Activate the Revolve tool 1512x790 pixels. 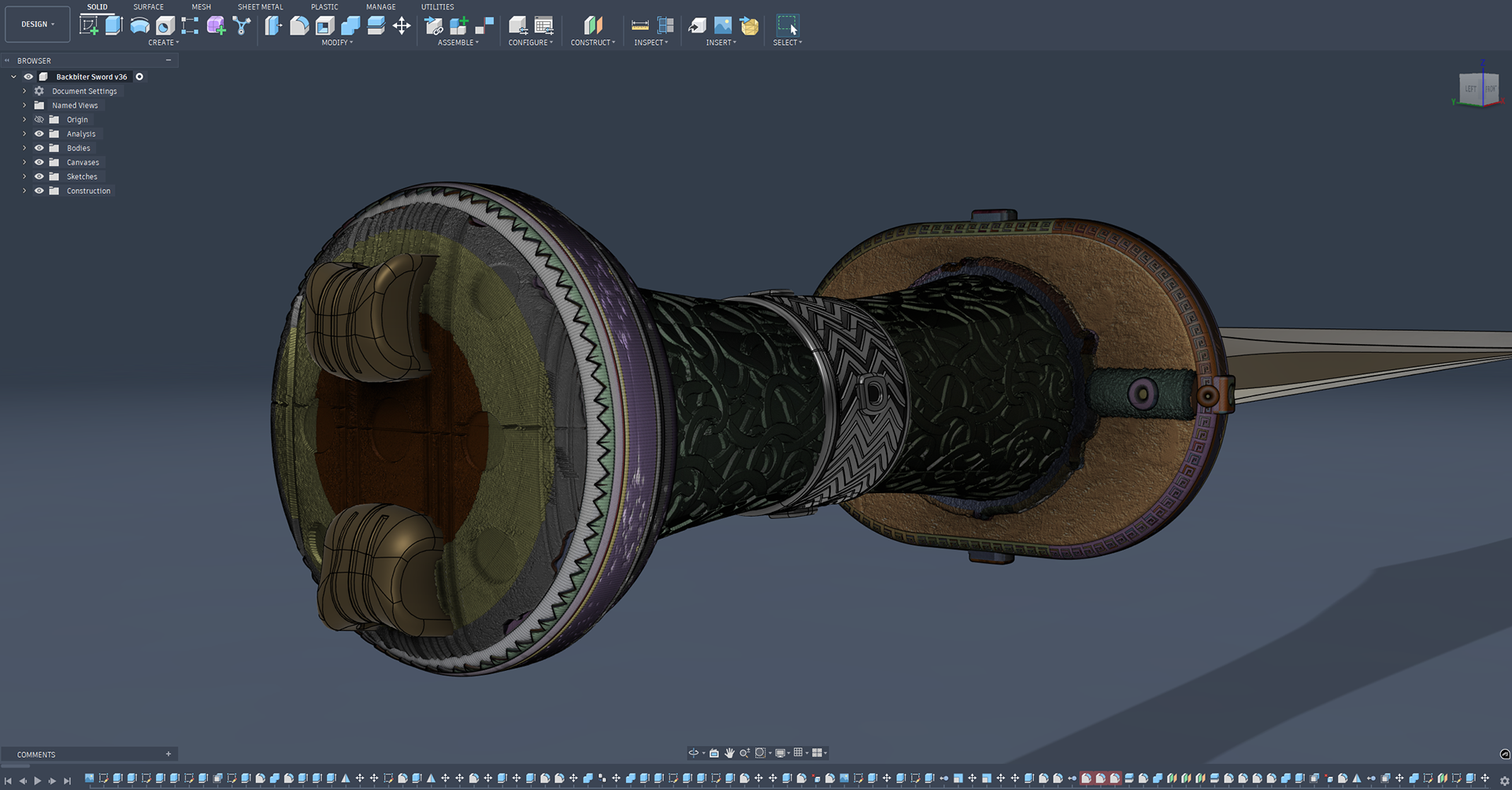[139, 26]
